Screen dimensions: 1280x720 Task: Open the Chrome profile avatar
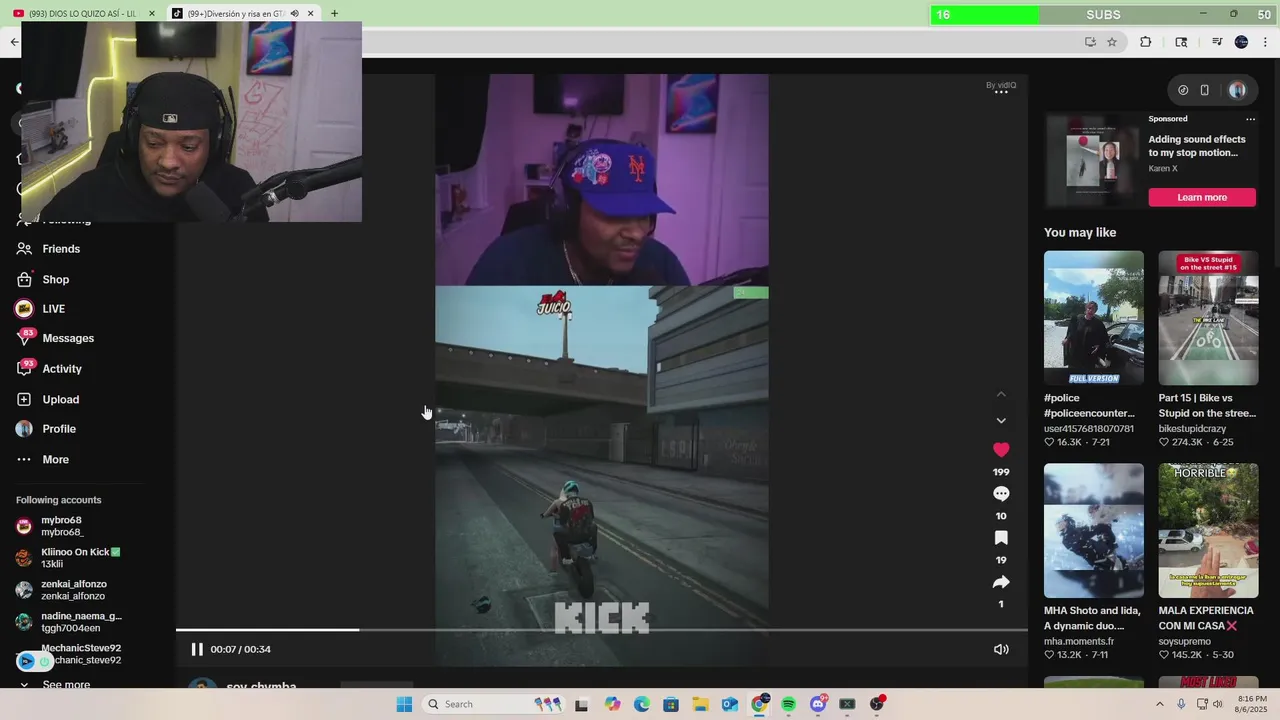pyautogui.click(x=1241, y=42)
